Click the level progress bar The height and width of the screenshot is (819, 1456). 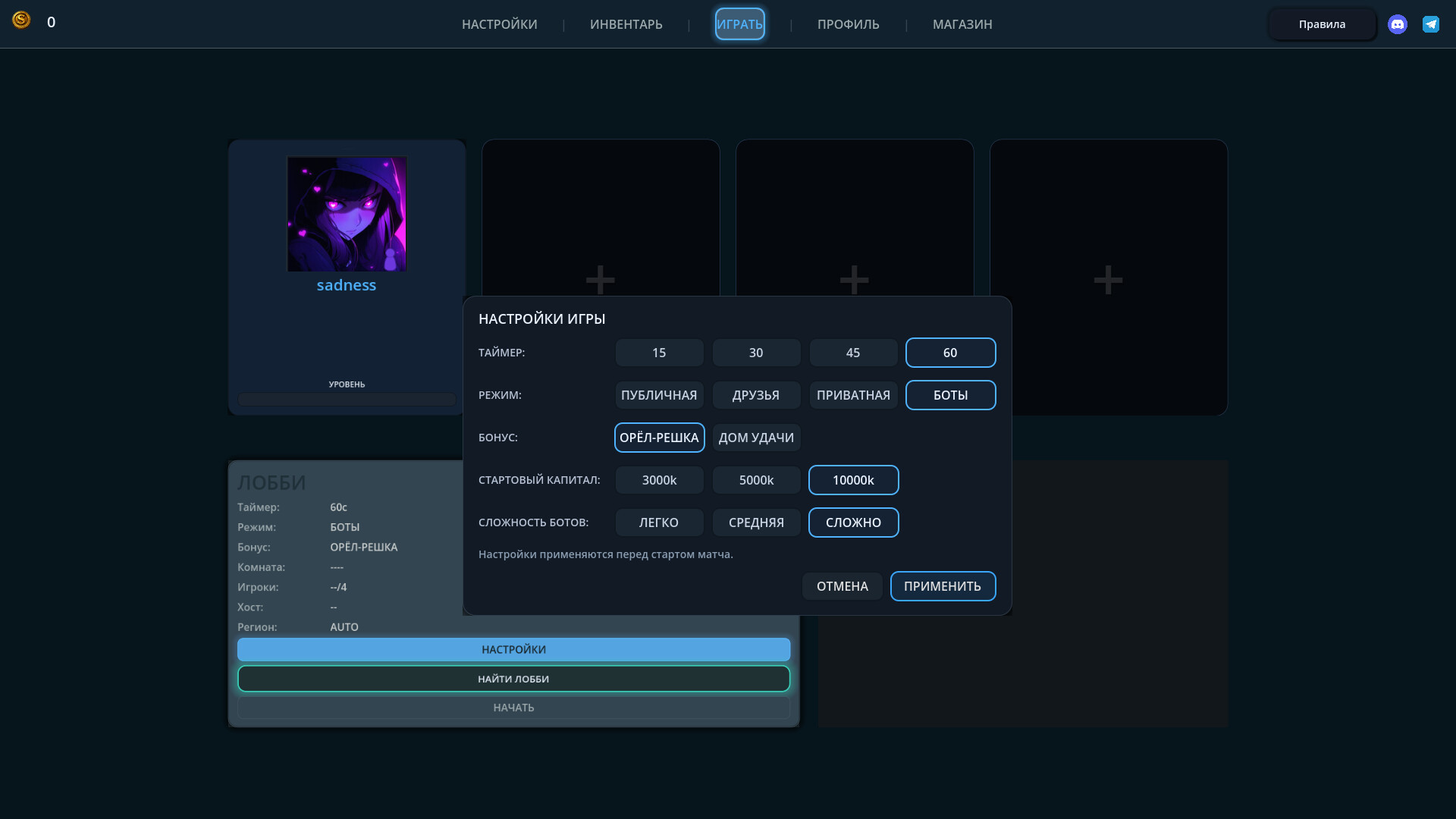[x=347, y=399]
